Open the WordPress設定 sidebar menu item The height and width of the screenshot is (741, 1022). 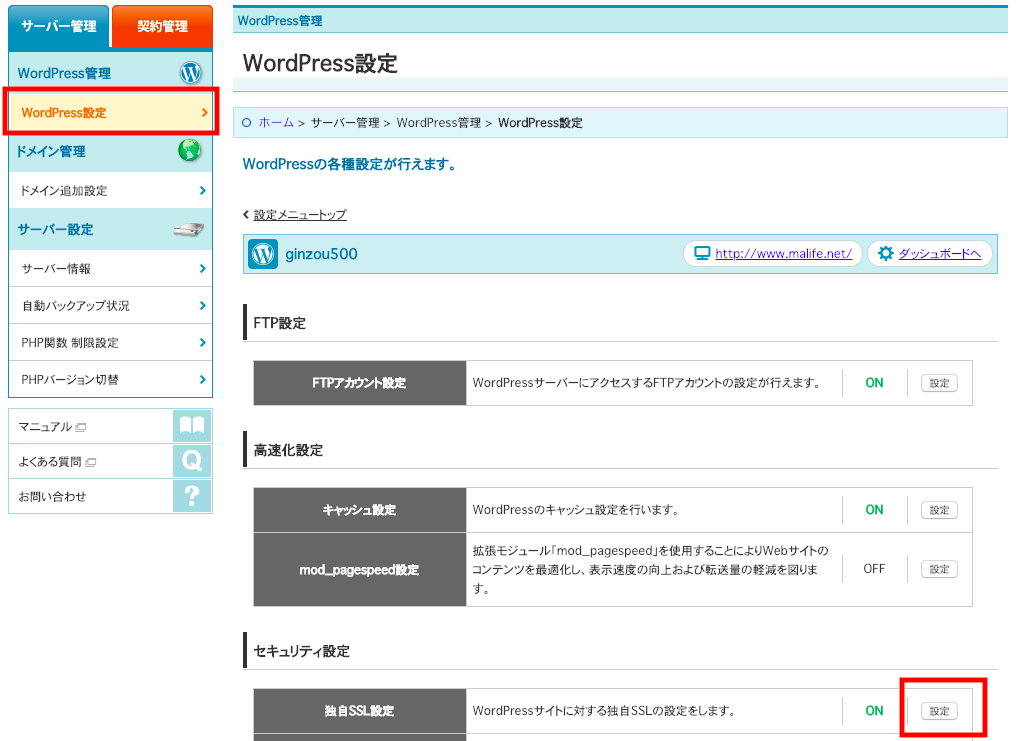point(111,112)
